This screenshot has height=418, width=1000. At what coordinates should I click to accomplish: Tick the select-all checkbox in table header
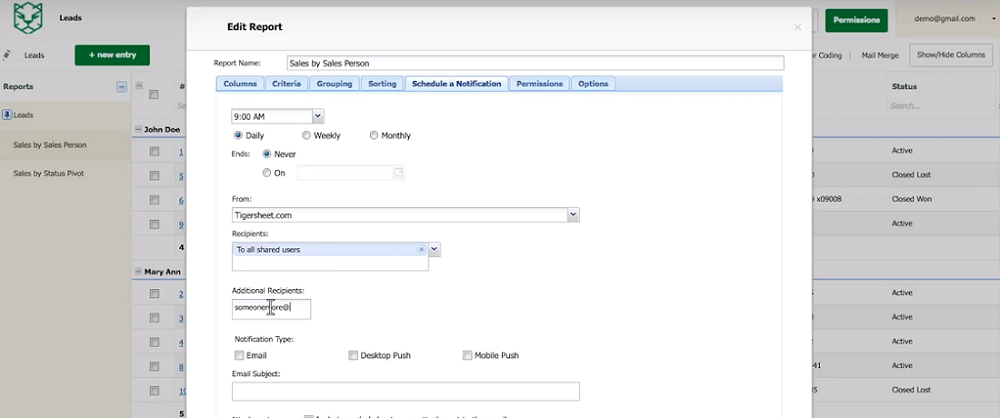point(153,94)
